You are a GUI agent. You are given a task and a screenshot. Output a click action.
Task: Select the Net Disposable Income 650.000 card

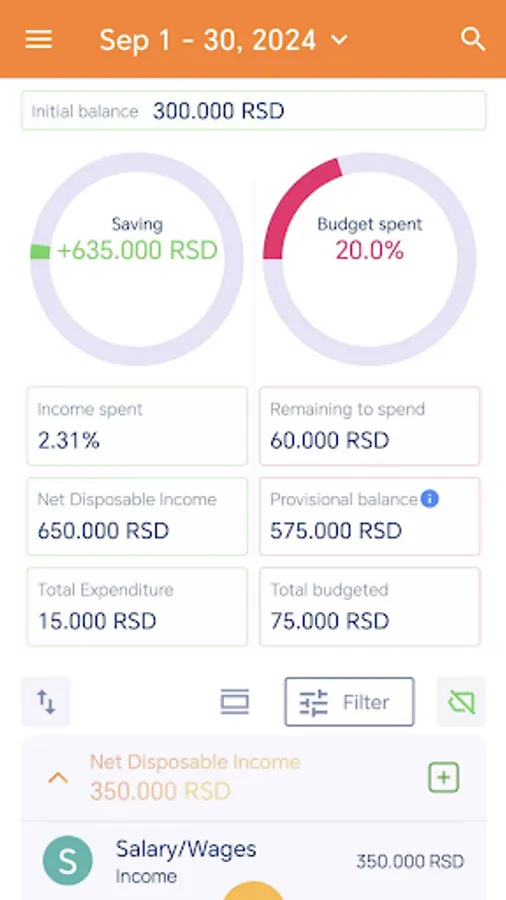137,516
